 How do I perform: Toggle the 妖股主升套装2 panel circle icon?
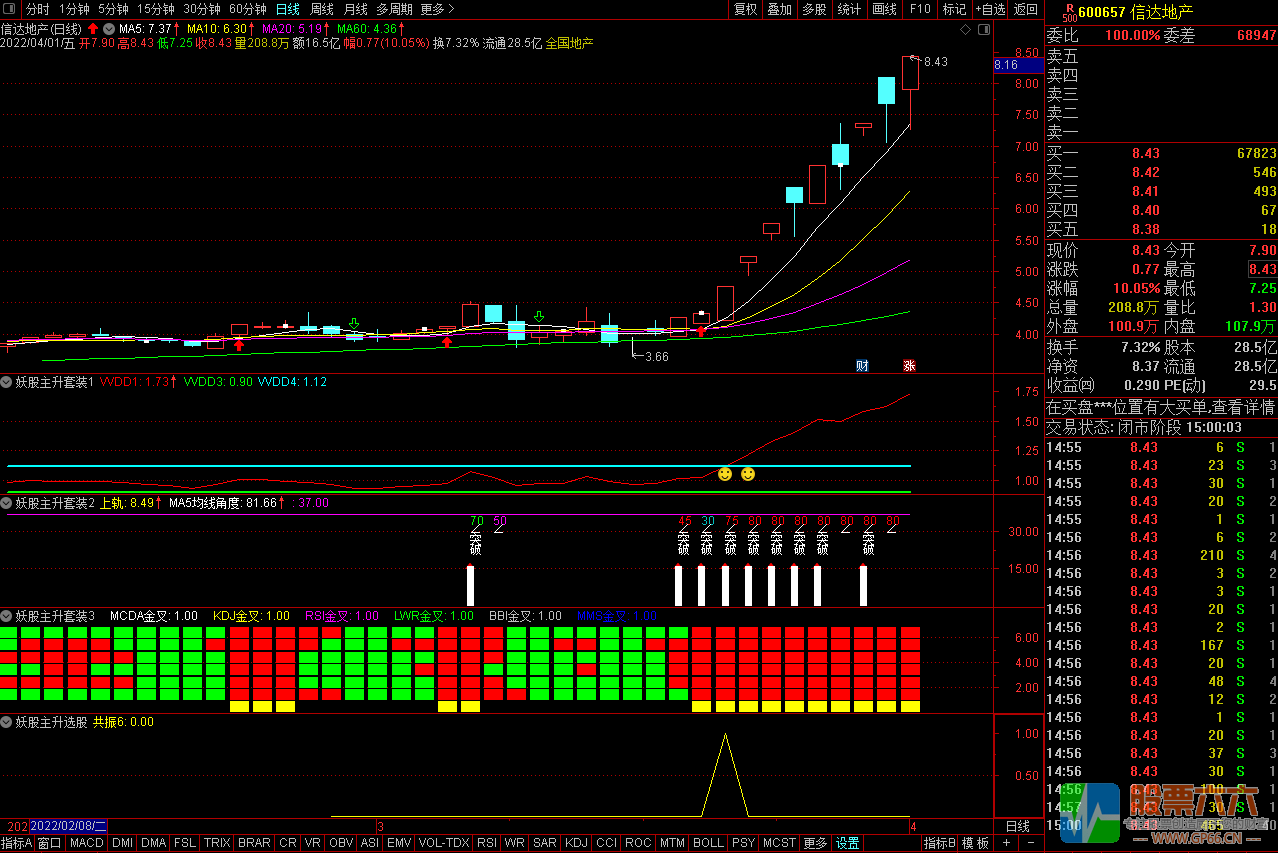click(x=7, y=503)
